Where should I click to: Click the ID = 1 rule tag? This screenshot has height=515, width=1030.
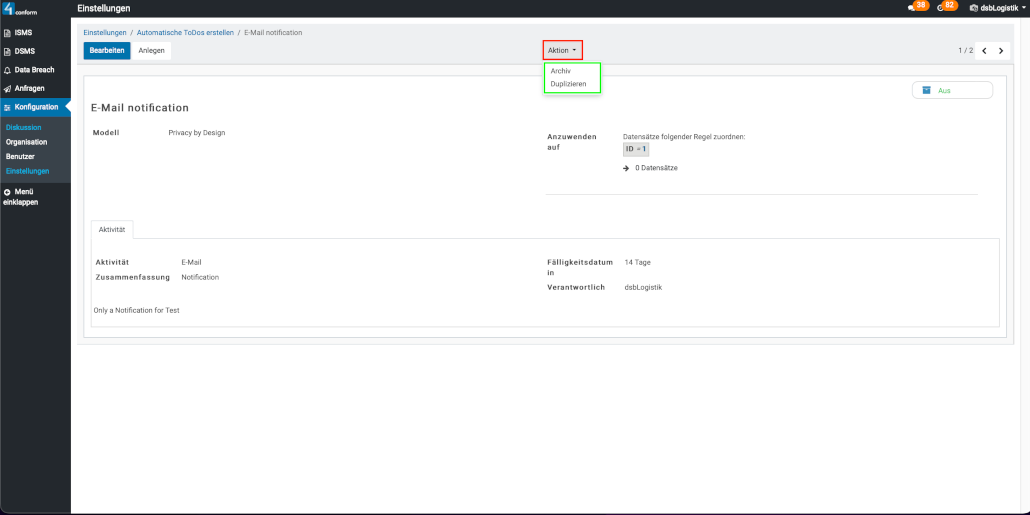(636, 149)
